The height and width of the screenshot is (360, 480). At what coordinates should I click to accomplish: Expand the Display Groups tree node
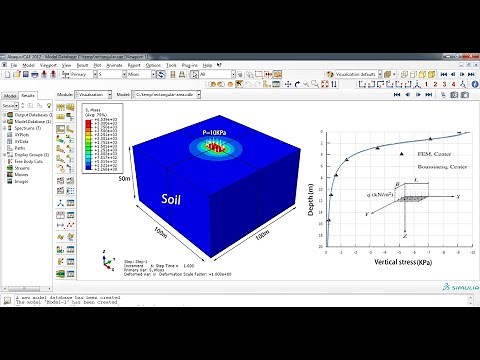[x=5, y=155]
